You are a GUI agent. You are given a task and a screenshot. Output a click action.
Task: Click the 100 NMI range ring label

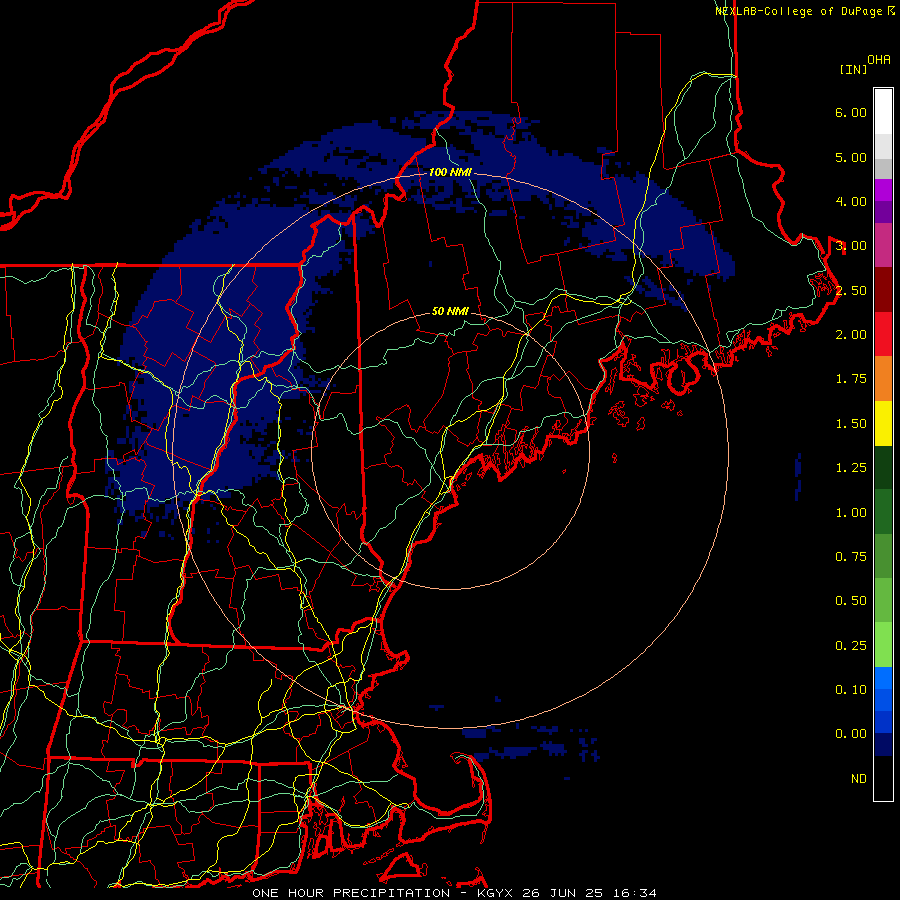click(450, 172)
